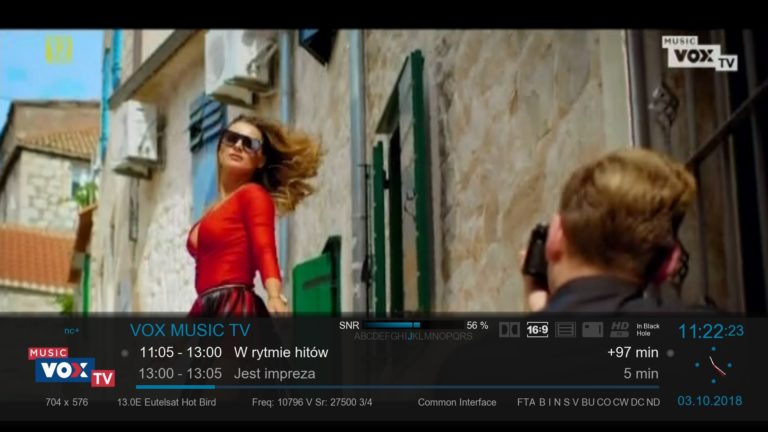Viewport: 768px width, 432px height.
Task: Click the dot before the 11:05 - 13:00 programme
Action: pyautogui.click(x=125, y=353)
